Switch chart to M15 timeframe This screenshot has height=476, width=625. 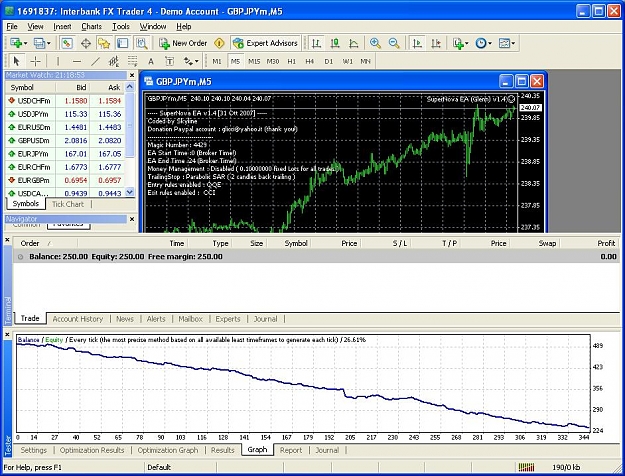click(254, 61)
